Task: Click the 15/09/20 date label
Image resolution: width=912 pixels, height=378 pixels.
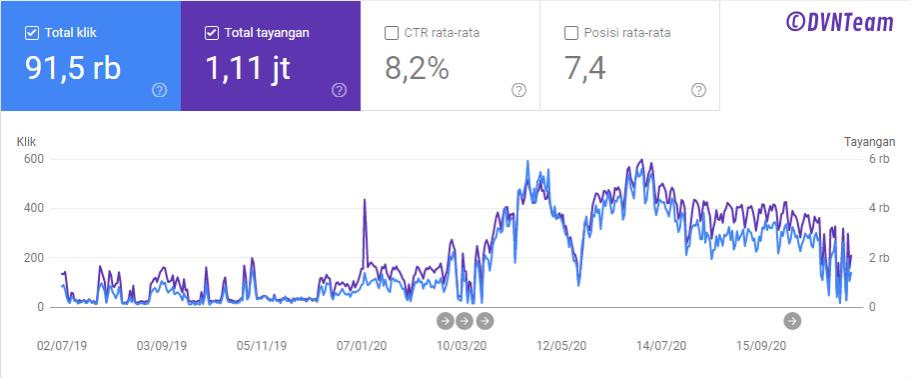Action: coord(761,345)
